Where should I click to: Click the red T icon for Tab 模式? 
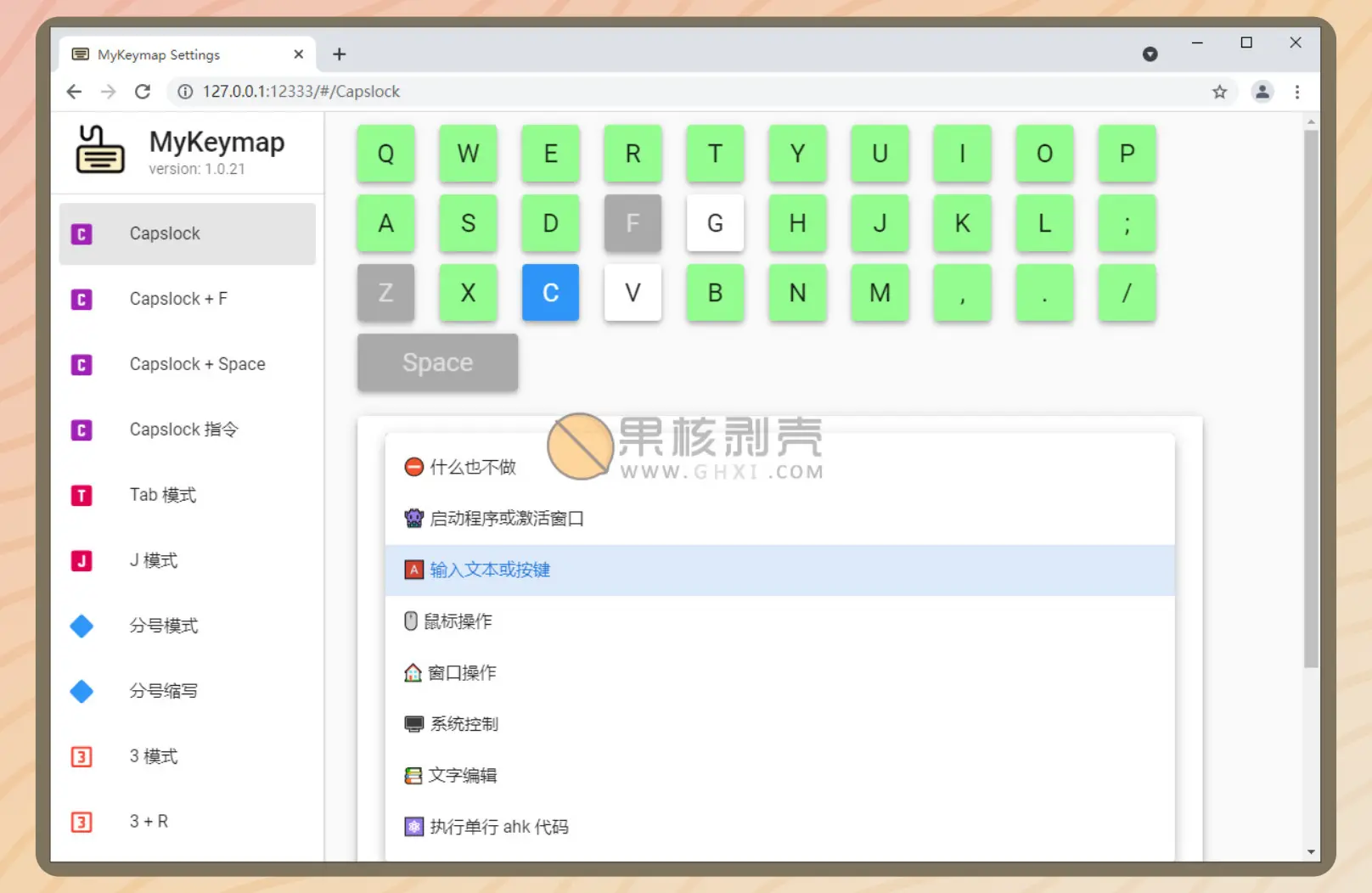point(82,496)
